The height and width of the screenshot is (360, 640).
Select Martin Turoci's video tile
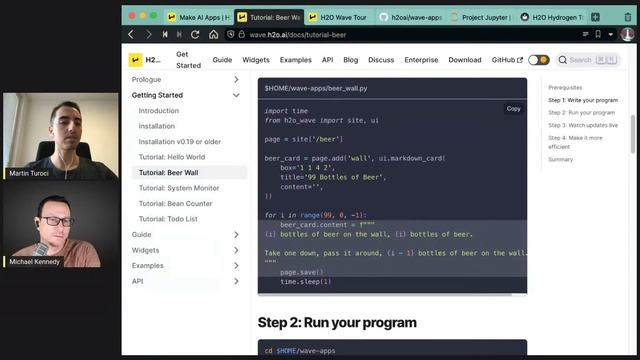coord(61,136)
